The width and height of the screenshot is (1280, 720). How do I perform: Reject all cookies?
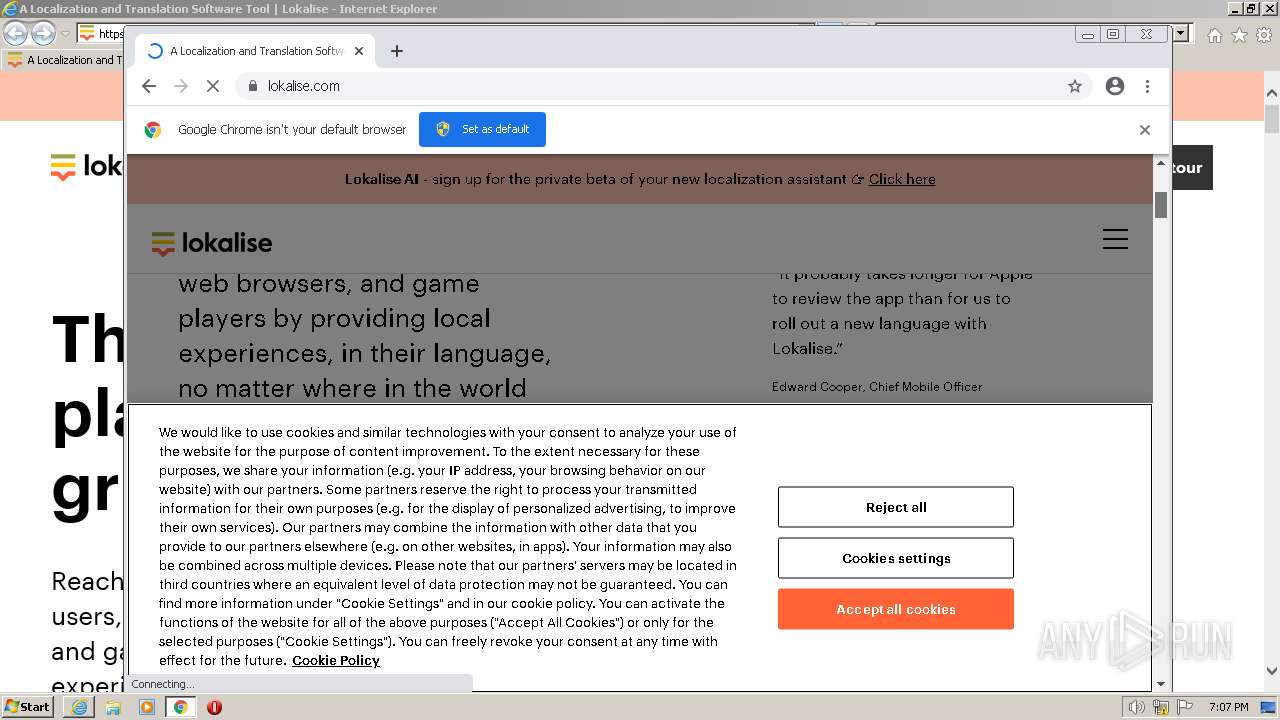pos(896,507)
